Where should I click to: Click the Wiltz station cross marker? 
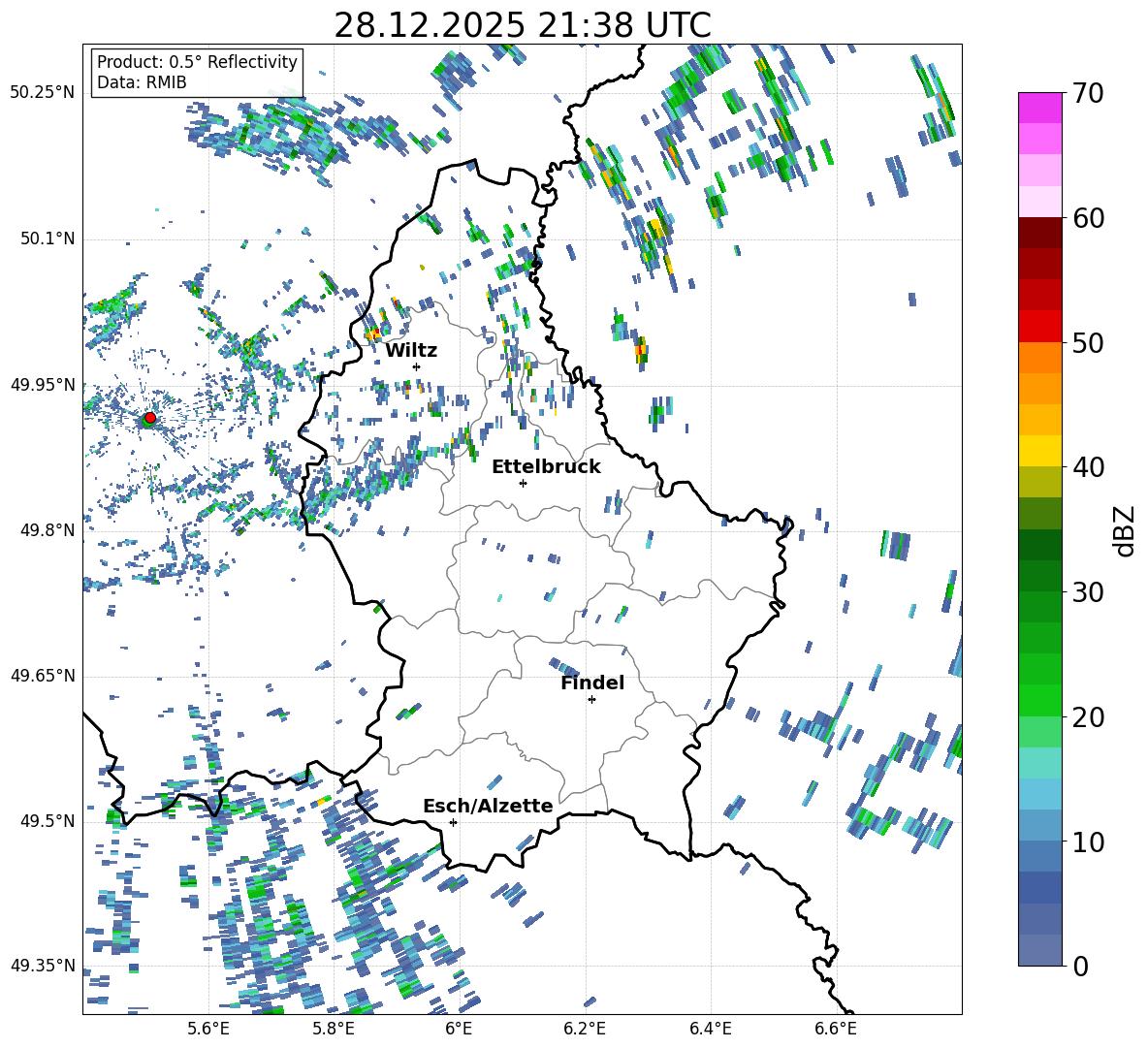click(x=417, y=366)
